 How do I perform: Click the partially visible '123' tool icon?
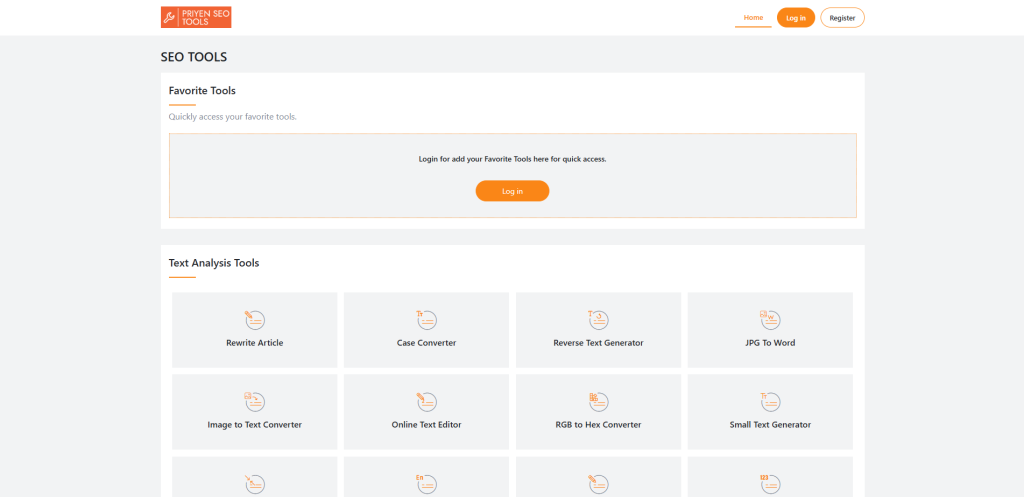(x=770, y=483)
